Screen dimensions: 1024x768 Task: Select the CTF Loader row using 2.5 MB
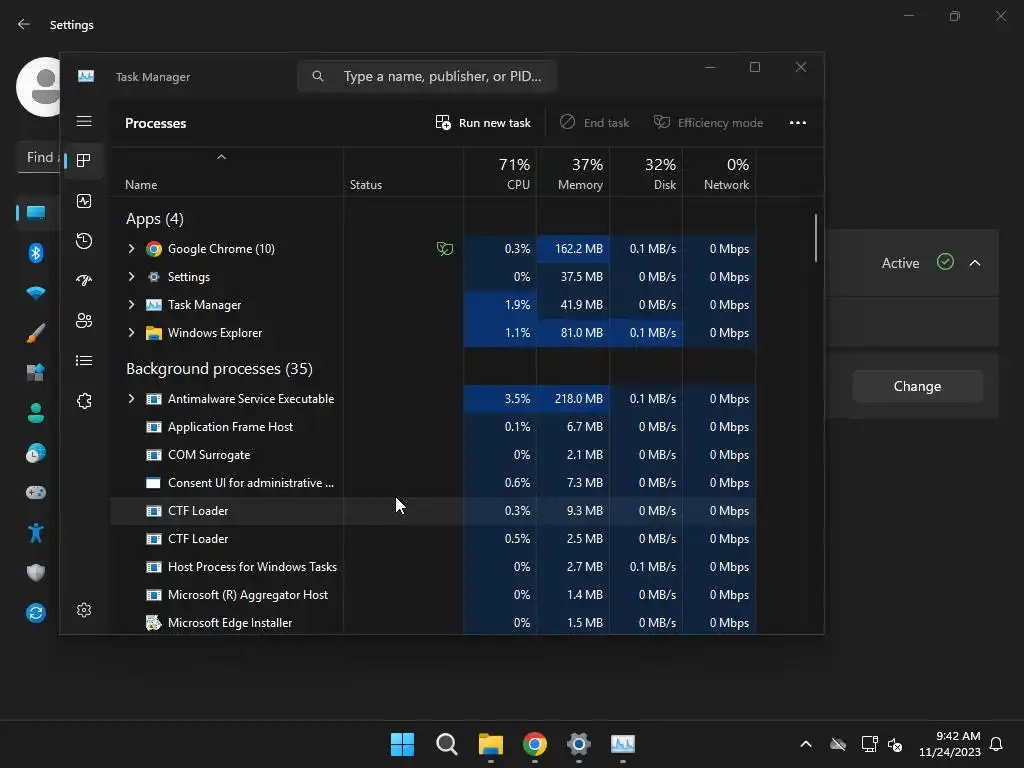coord(433,539)
